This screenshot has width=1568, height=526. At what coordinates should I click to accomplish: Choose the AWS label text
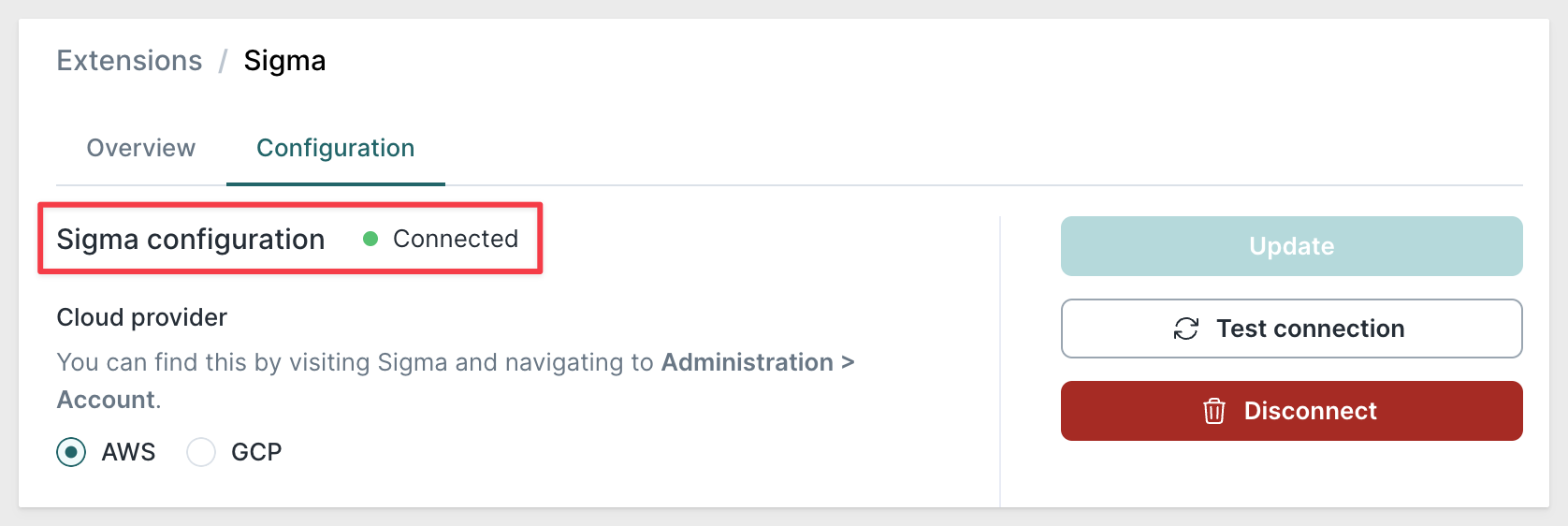(x=128, y=452)
